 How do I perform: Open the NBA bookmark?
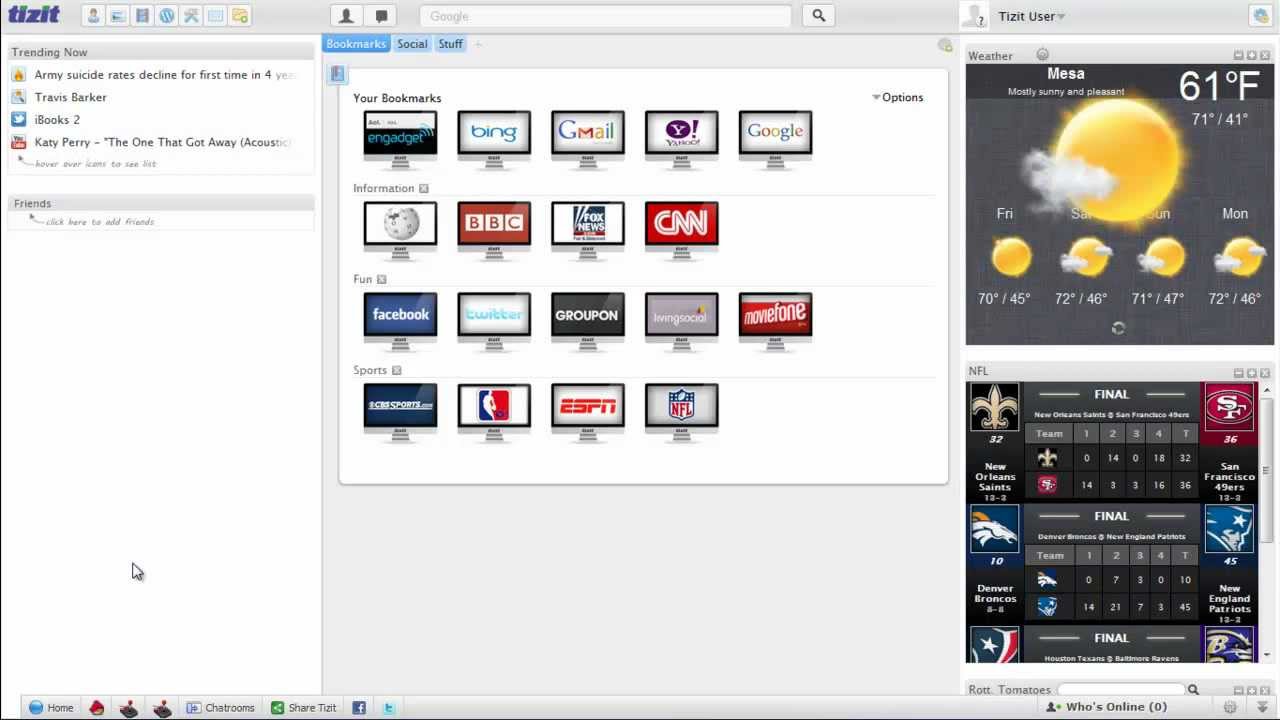coord(494,412)
